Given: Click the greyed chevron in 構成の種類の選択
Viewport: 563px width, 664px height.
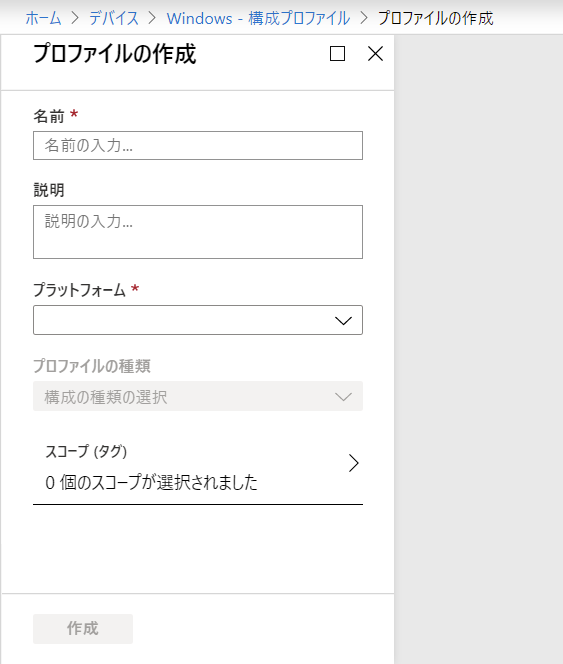Looking at the screenshot, I should (x=343, y=397).
